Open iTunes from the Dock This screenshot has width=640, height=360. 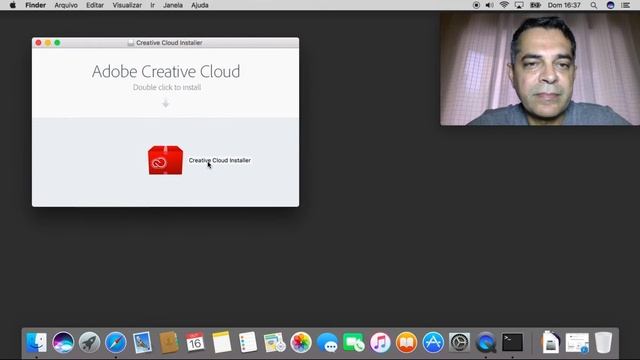(x=380, y=342)
